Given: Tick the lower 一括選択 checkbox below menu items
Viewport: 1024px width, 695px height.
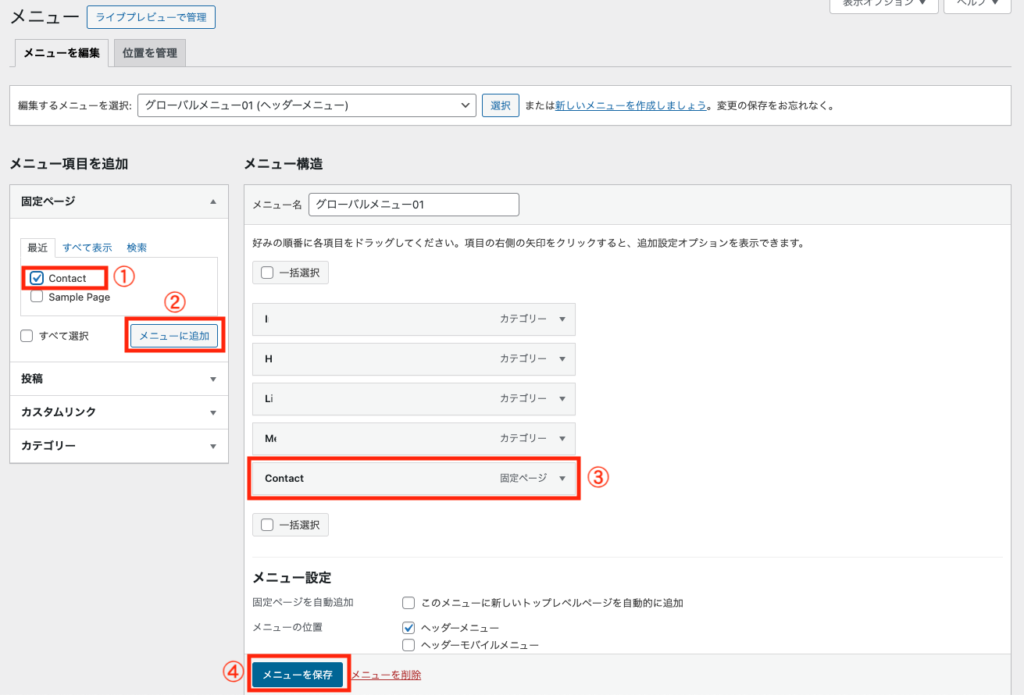Looking at the screenshot, I should point(267,525).
